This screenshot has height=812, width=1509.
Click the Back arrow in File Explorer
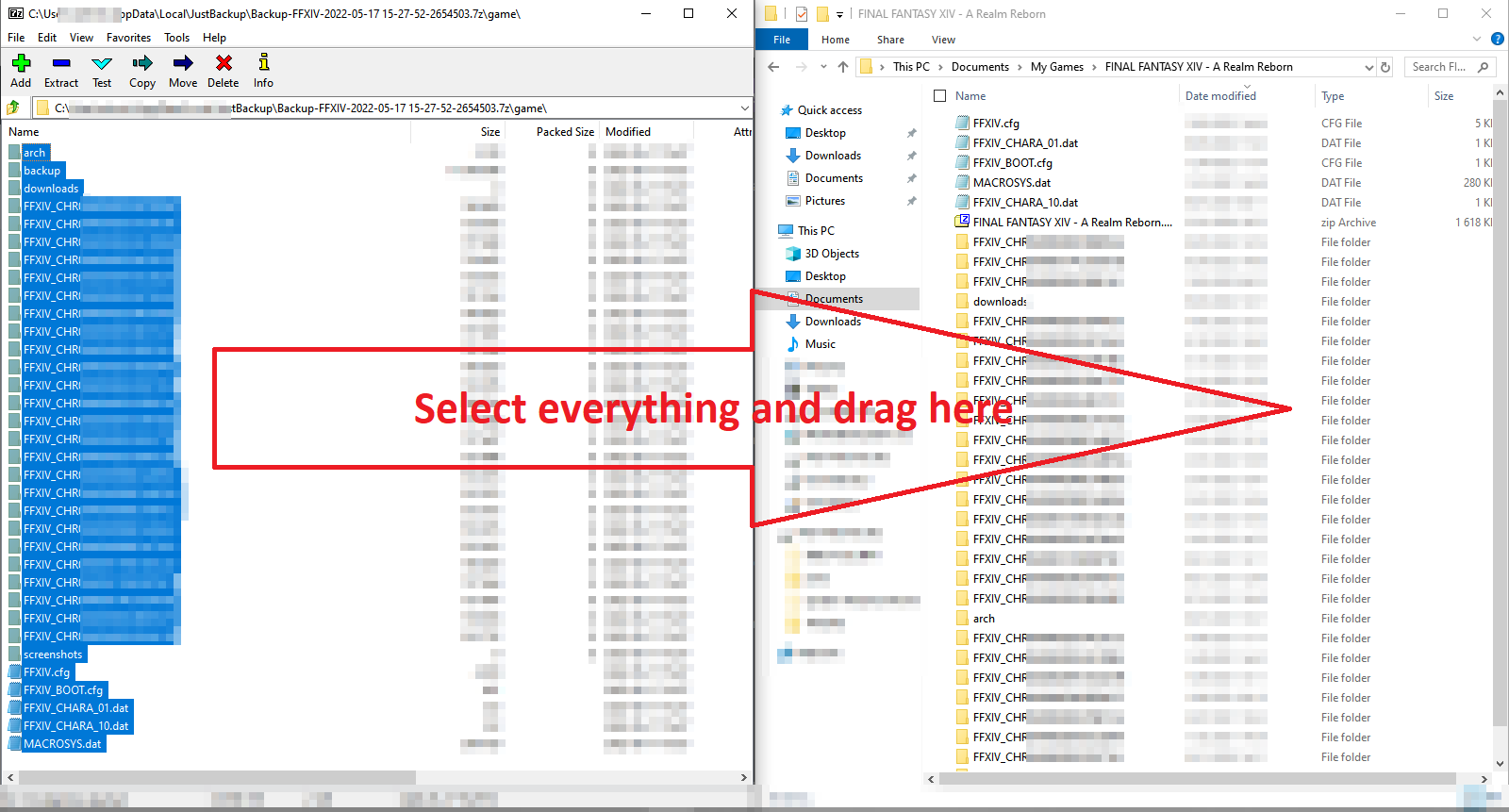tap(773, 67)
